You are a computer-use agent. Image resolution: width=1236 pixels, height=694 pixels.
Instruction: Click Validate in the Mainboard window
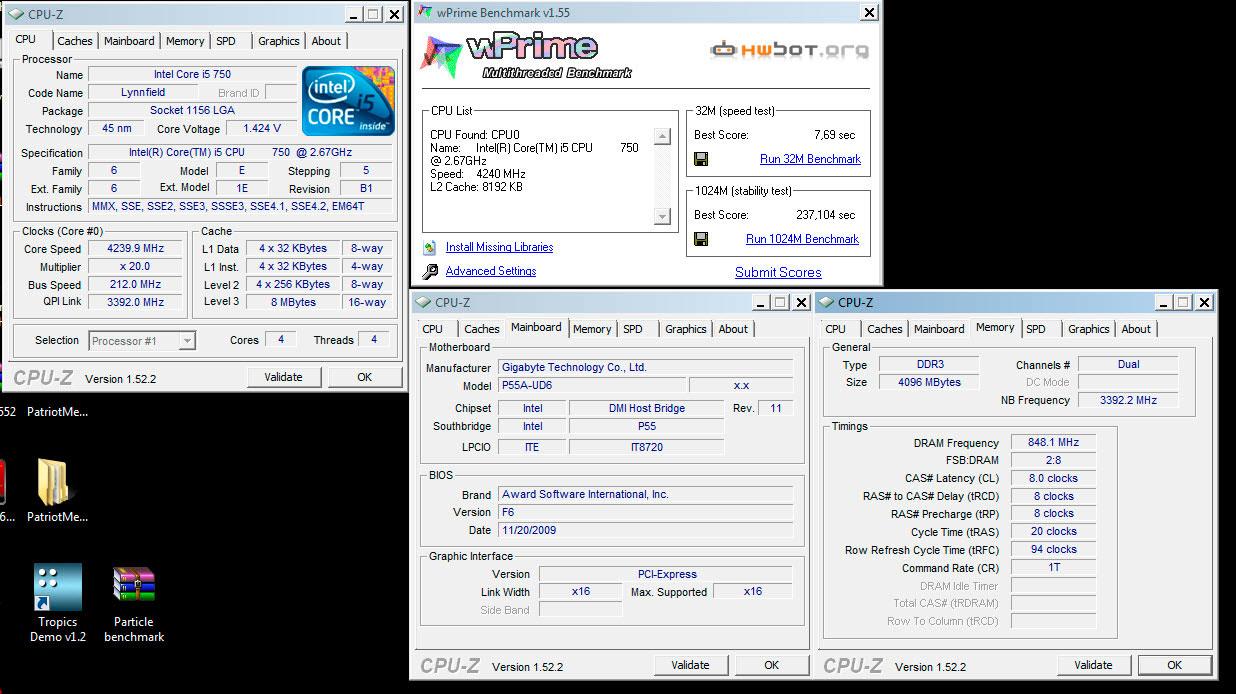[x=690, y=665]
